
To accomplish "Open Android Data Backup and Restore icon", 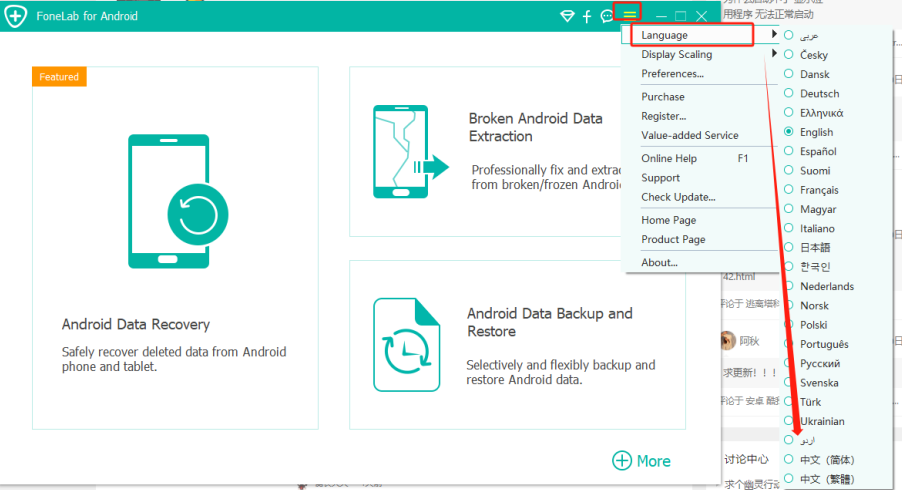I will click(407, 344).
